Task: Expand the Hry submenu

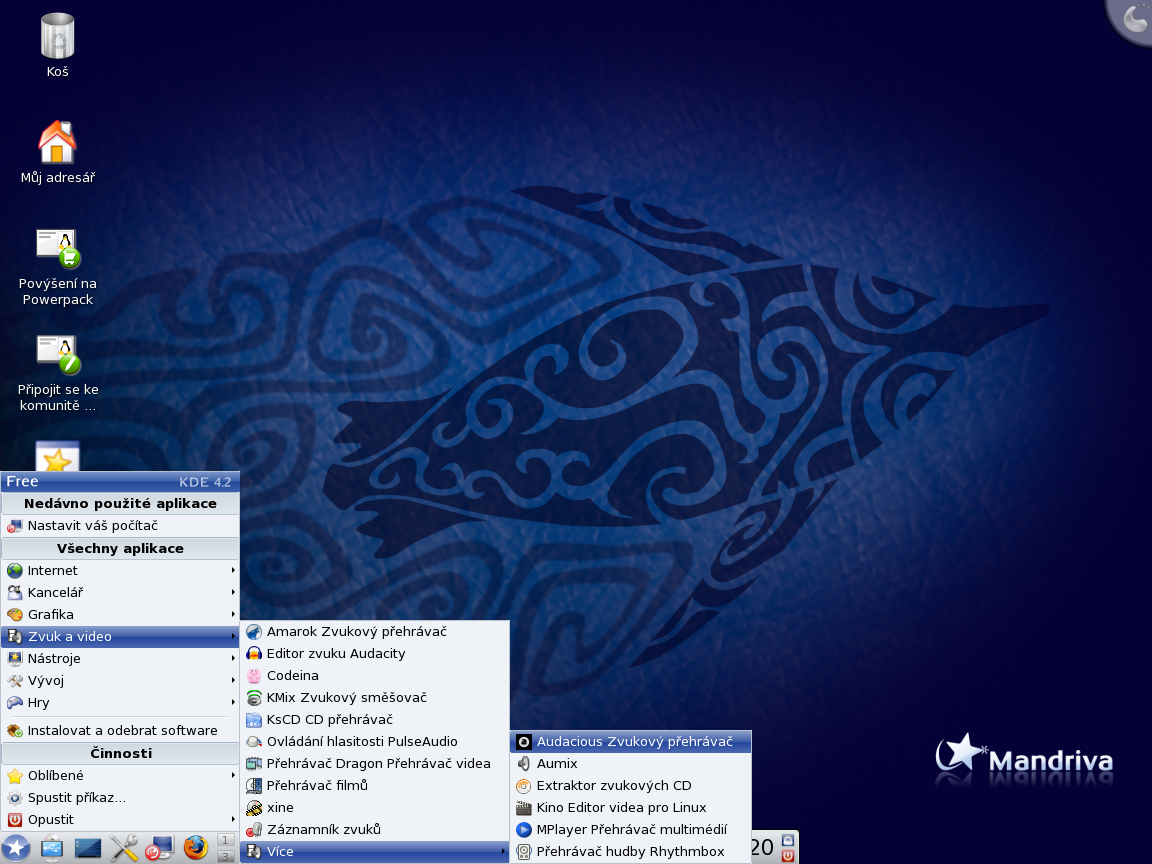Action: tap(120, 703)
